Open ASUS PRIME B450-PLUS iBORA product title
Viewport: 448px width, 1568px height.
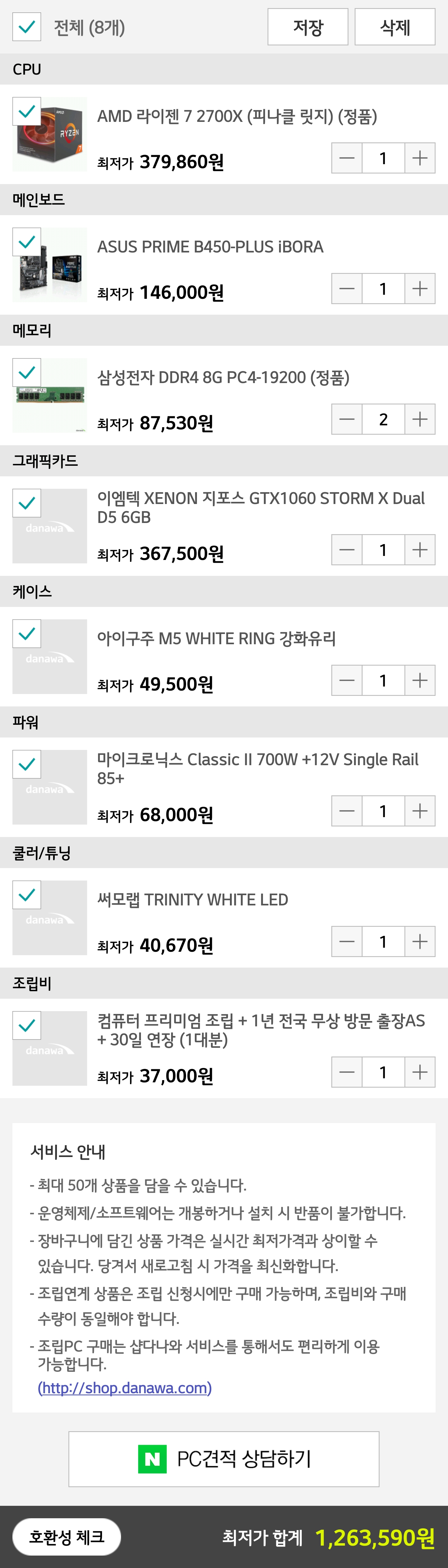pos(211,247)
